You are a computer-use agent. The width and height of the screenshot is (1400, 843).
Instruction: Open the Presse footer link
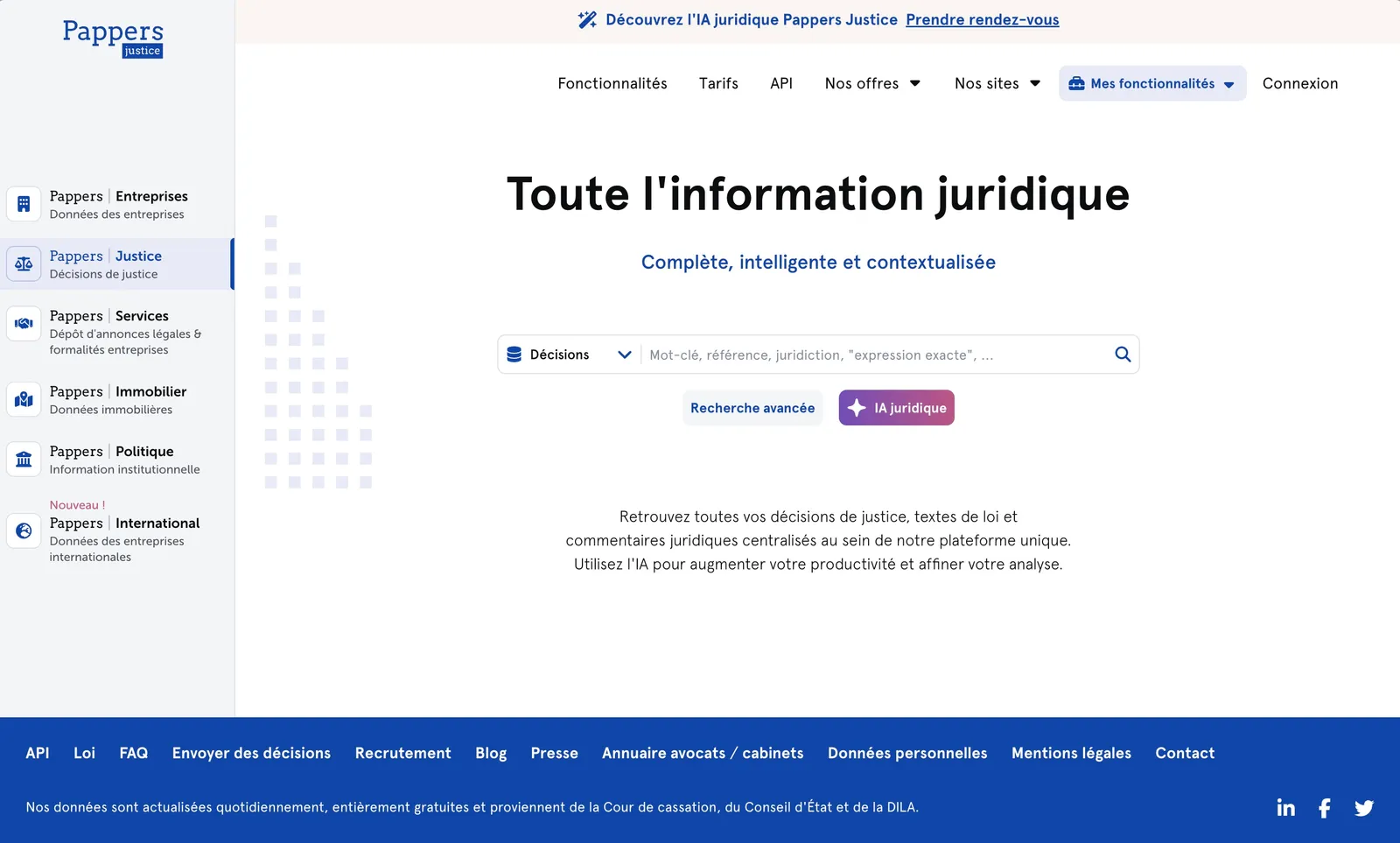pos(554,753)
